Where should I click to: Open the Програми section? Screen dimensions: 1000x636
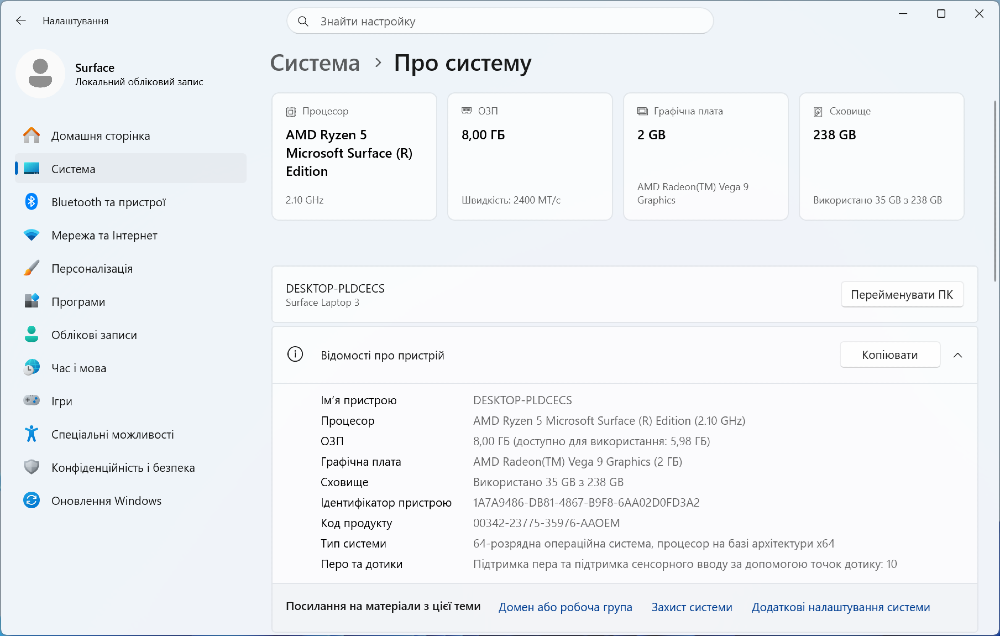(x=131, y=301)
